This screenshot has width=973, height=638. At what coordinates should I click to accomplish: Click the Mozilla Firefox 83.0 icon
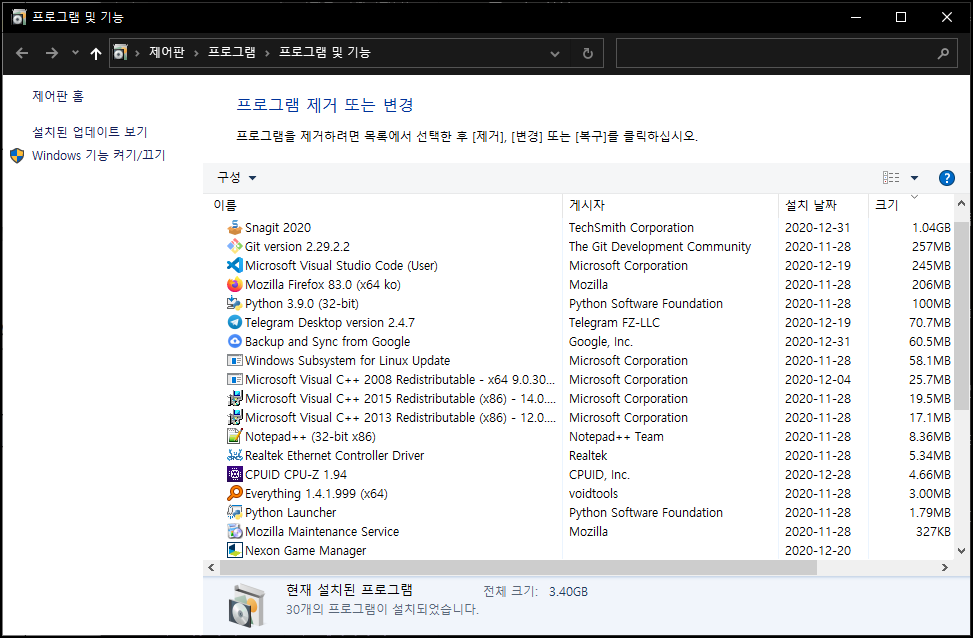pyautogui.click(x=235, y=284)
